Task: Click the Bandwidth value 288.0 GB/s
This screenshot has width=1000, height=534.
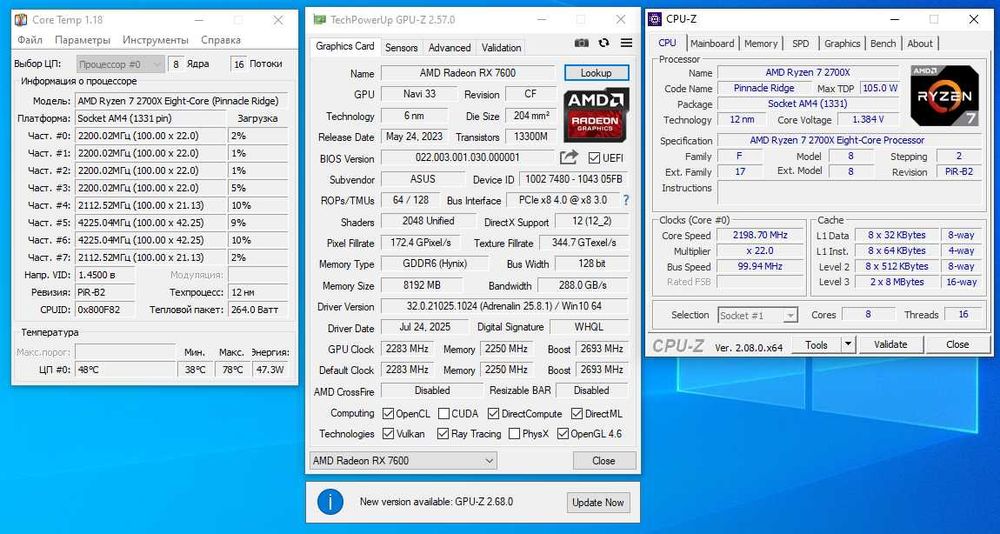Action: tap(583, 285)
